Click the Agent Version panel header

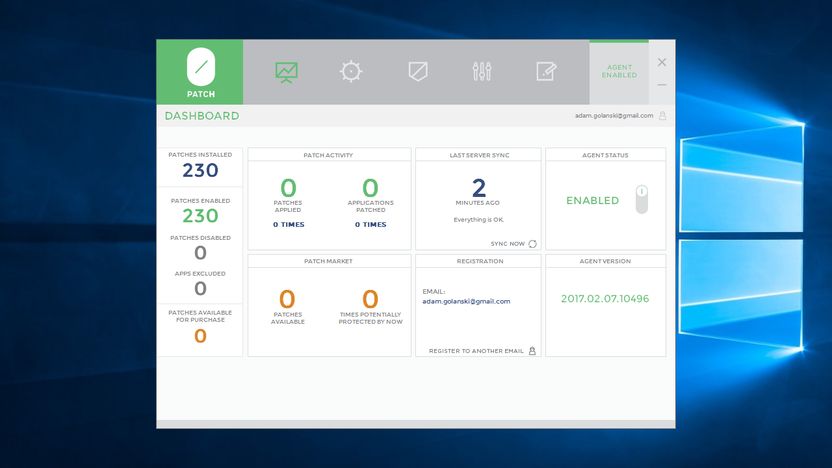coord(605,261)
